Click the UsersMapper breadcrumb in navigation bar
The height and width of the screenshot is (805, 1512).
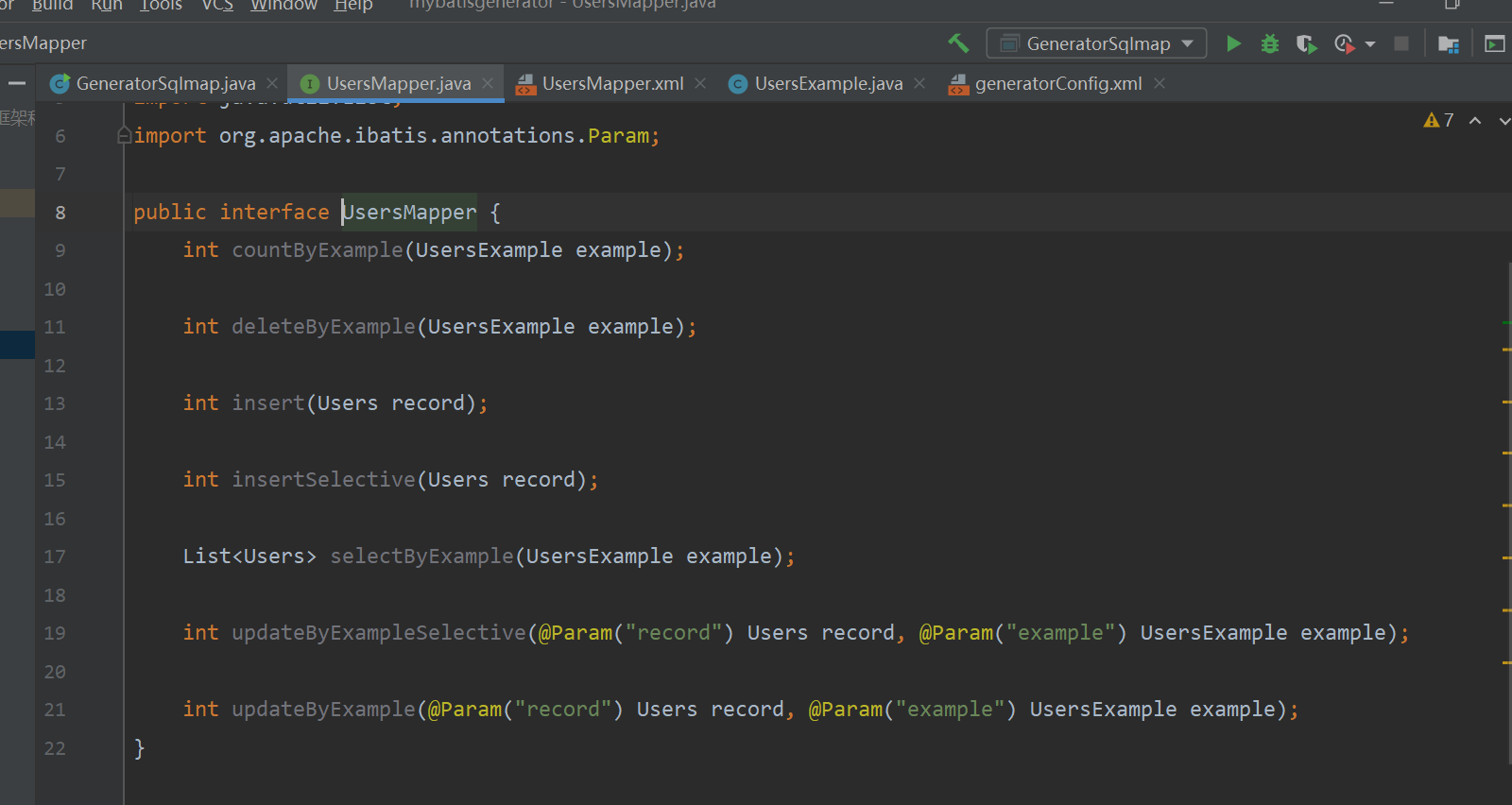point(43,43)
